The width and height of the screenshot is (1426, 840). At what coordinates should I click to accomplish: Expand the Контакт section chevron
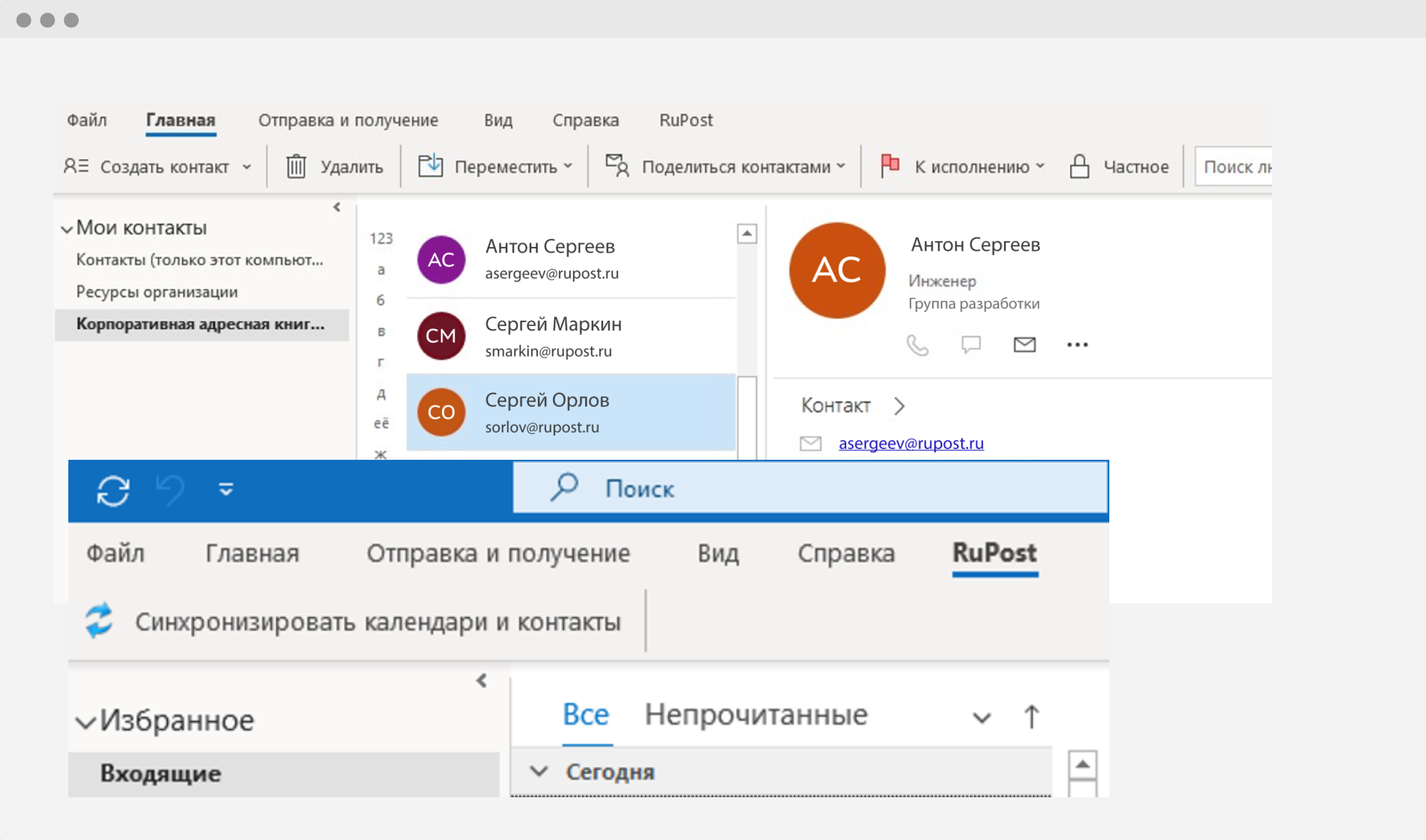pos(900,406)
